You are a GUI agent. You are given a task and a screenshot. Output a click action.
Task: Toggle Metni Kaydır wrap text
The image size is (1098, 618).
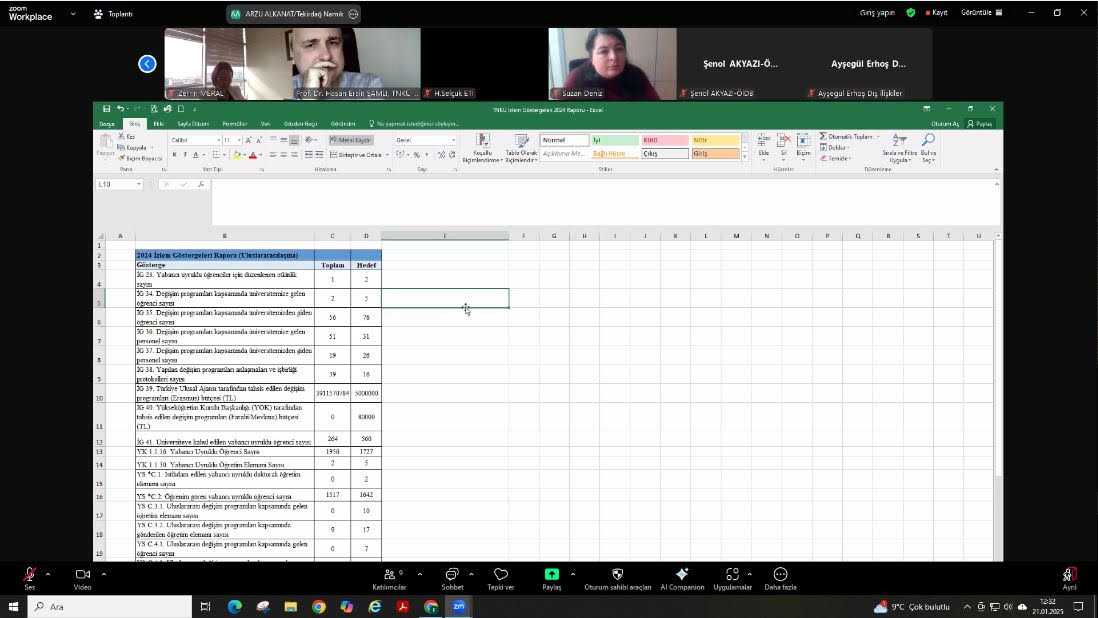pos(351,140)
